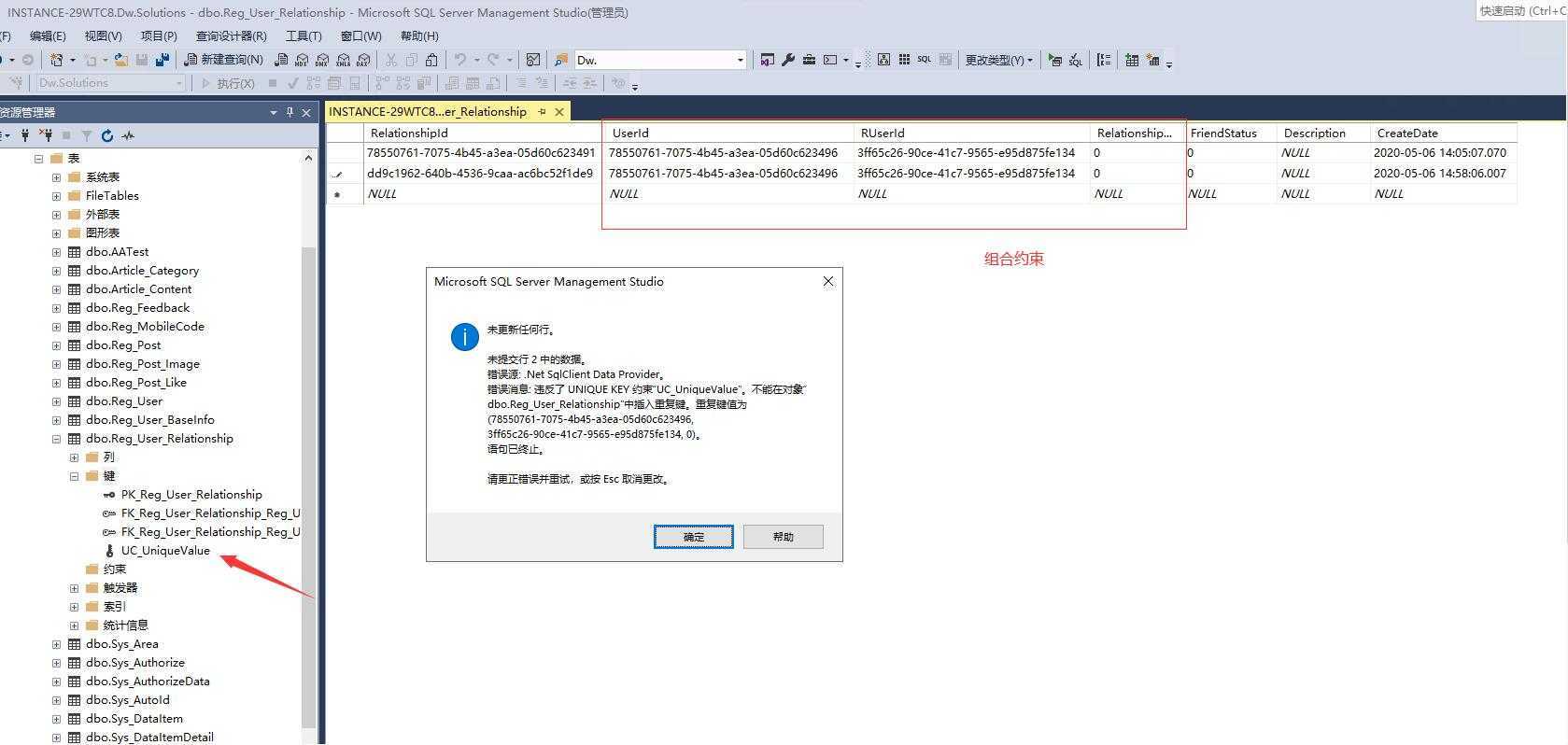Click the Filter funnel icon in Object Explorer

click(87, 135)
